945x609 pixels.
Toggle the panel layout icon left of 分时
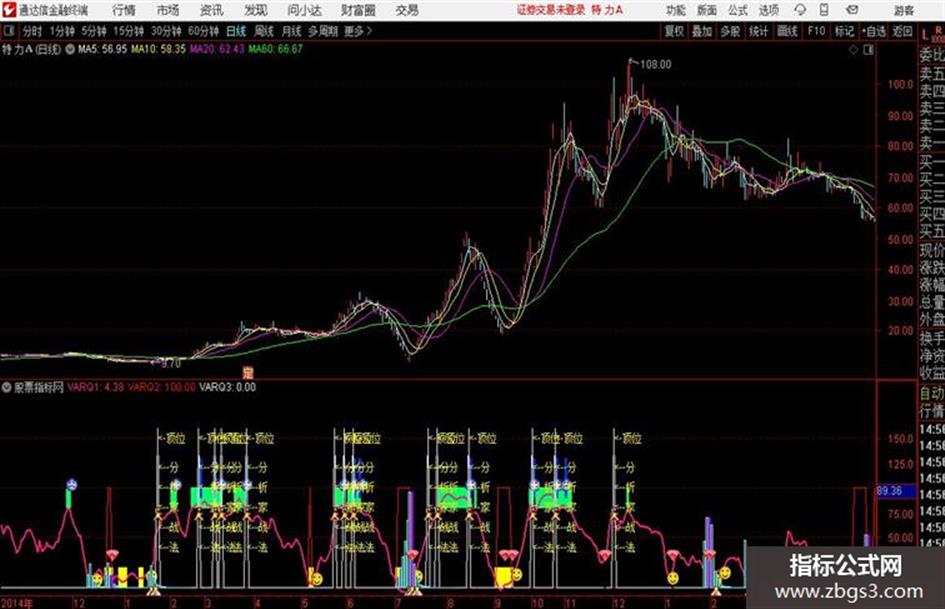pos(8,31)
